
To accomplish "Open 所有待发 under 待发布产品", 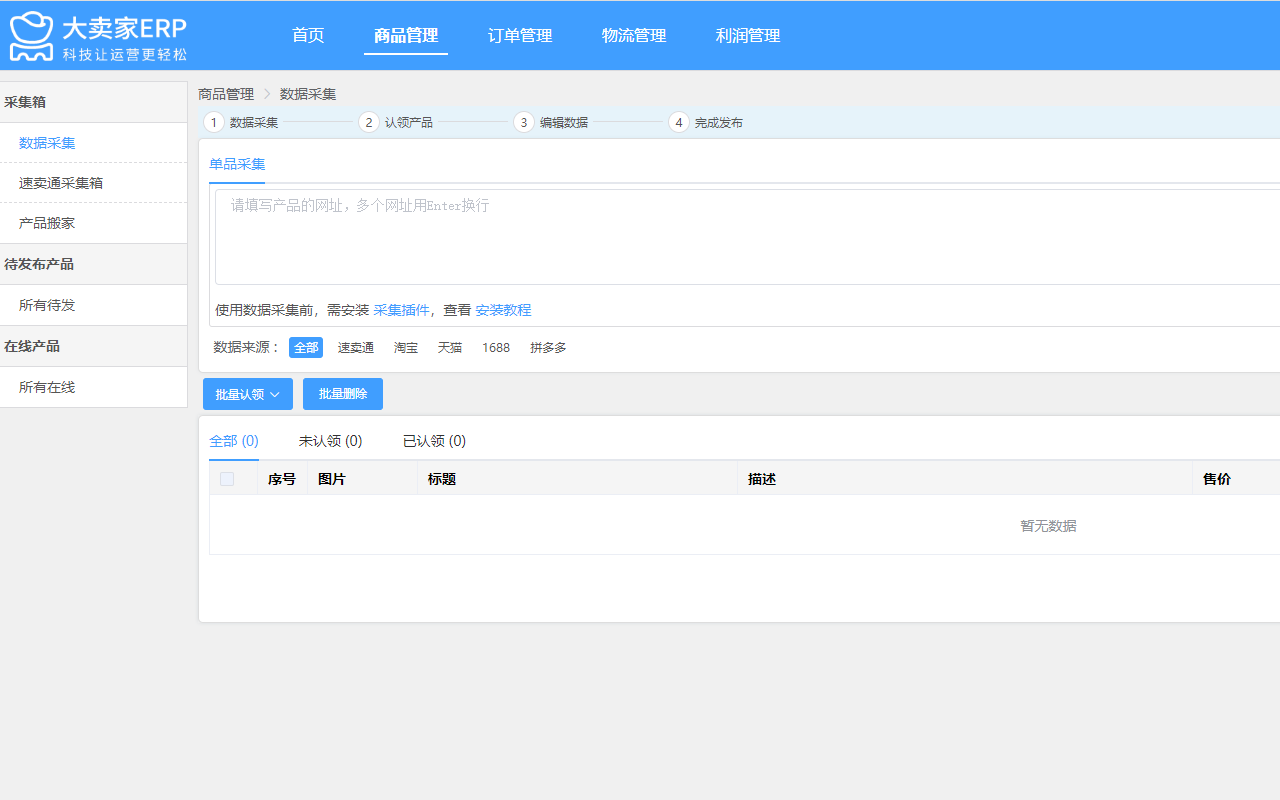I will pyautogui.click(x=48, y=305).
